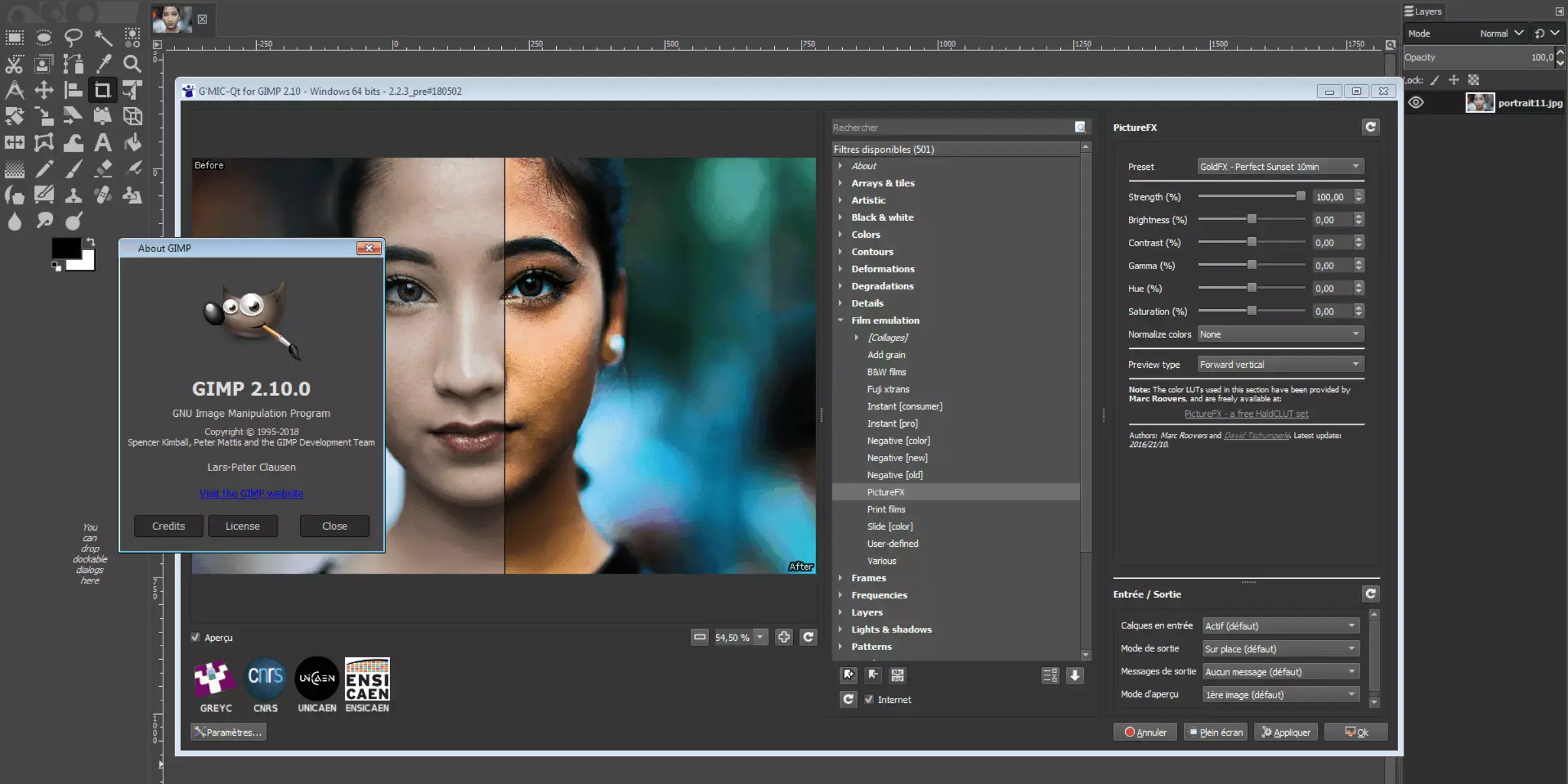
Task: Toggle the Aperçu checkbox
Action: (195, 637)
